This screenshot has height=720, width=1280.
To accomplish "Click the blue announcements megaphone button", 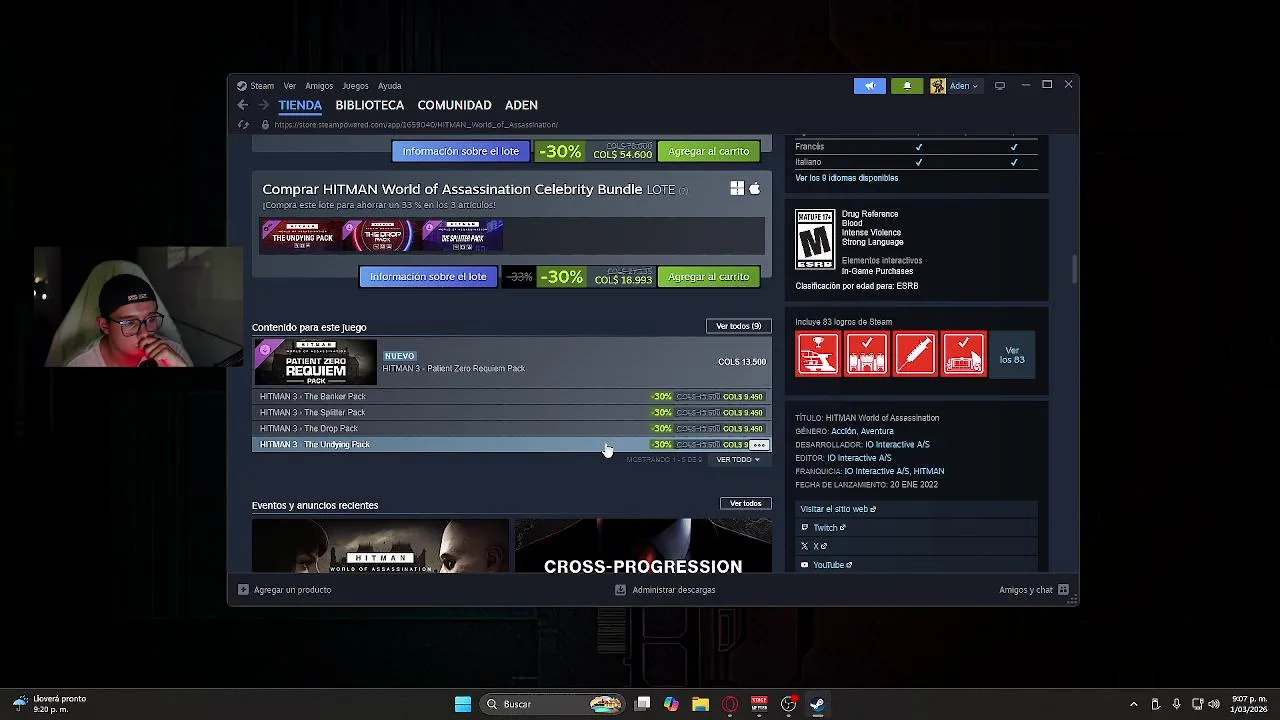I will pos(870,86).
